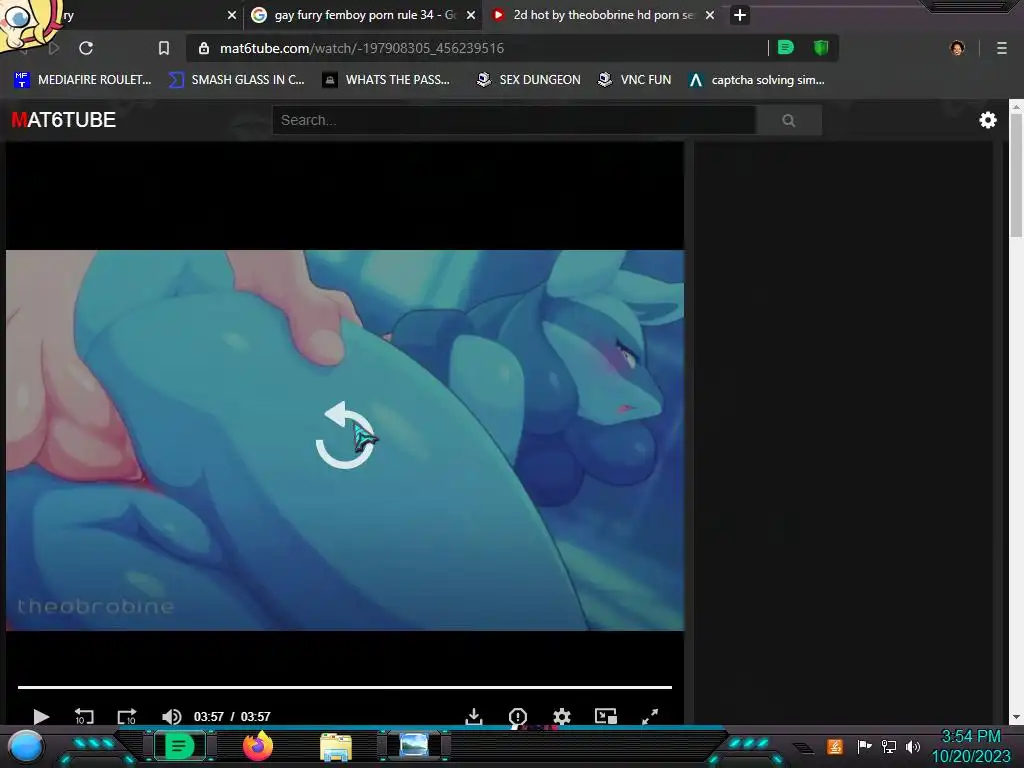Open File Explorer from the taskbar
Screen dimensions: 1024x768
click(x=336, y=746)
